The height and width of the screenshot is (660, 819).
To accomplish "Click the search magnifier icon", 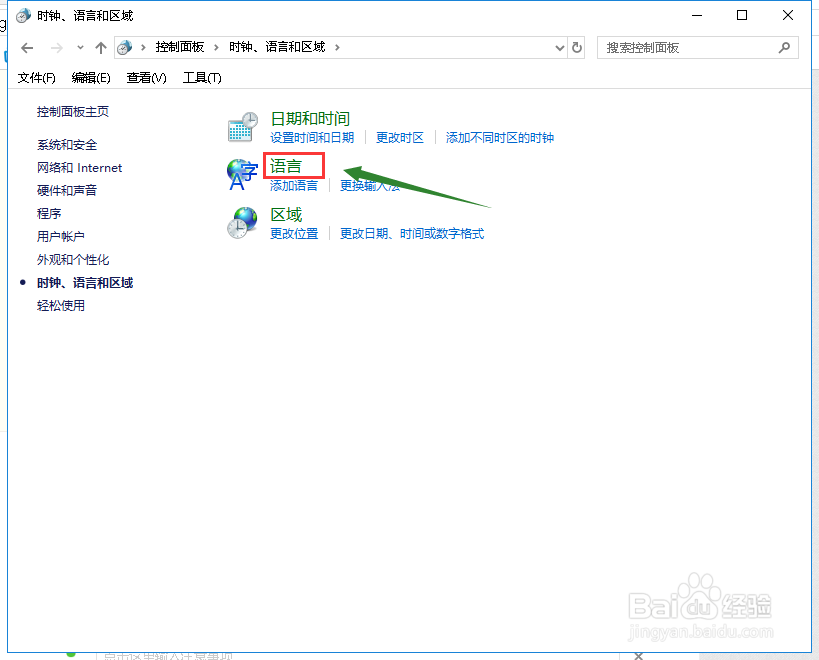I will [x=785, y=47].
